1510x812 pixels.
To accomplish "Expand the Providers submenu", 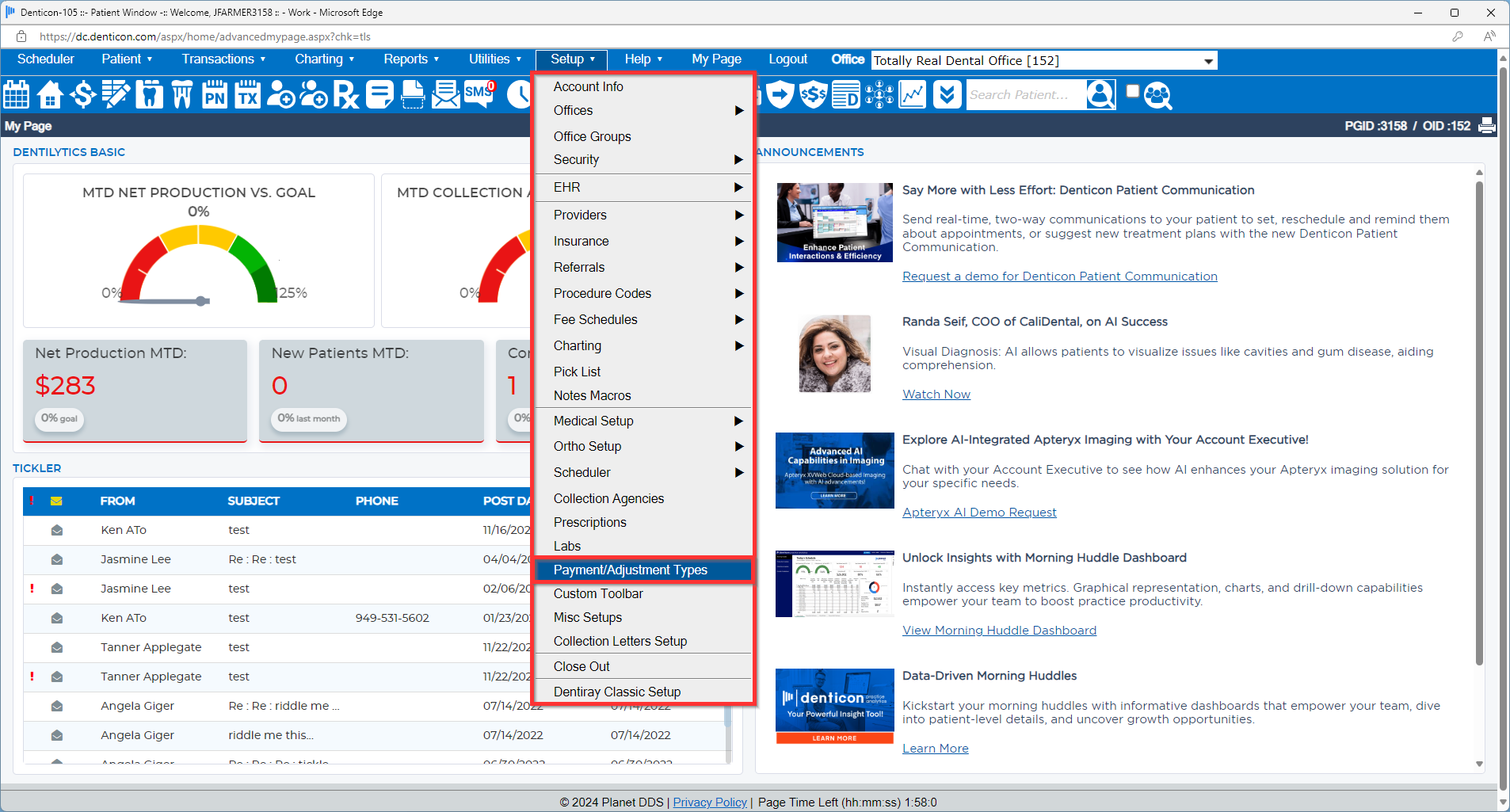I will click(x=644, y=215).
